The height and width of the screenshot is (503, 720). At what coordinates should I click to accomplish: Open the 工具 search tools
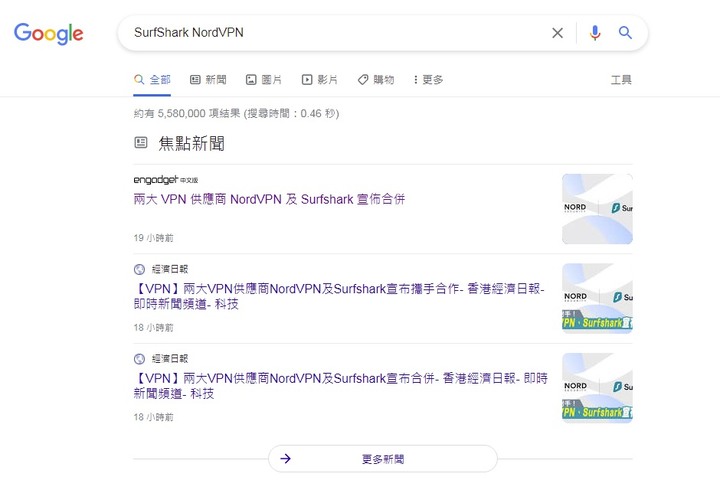621,80
